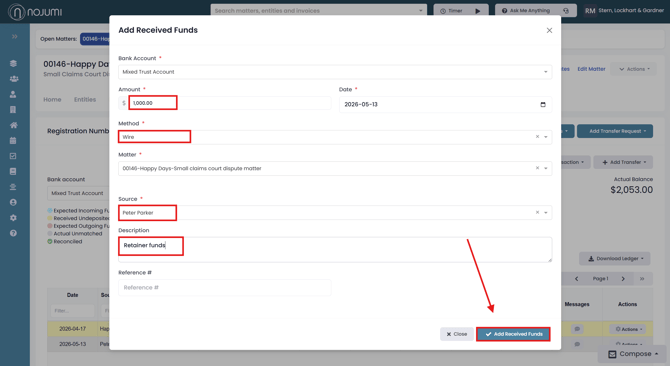Open the Mixed Trust Account selector behind dialog

(x=78, y=193)
